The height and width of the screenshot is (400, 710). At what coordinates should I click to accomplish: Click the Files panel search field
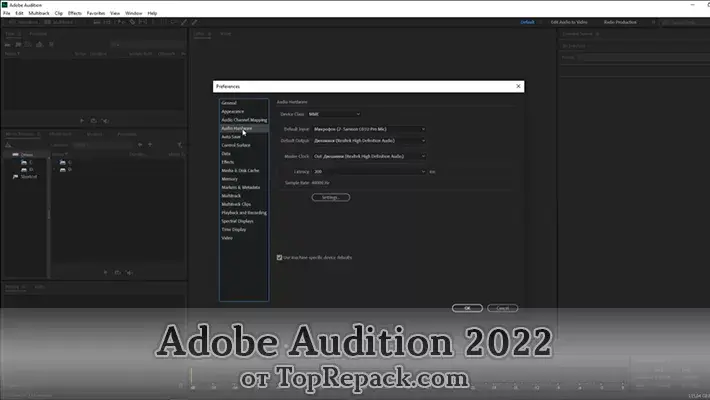point(147,44)
